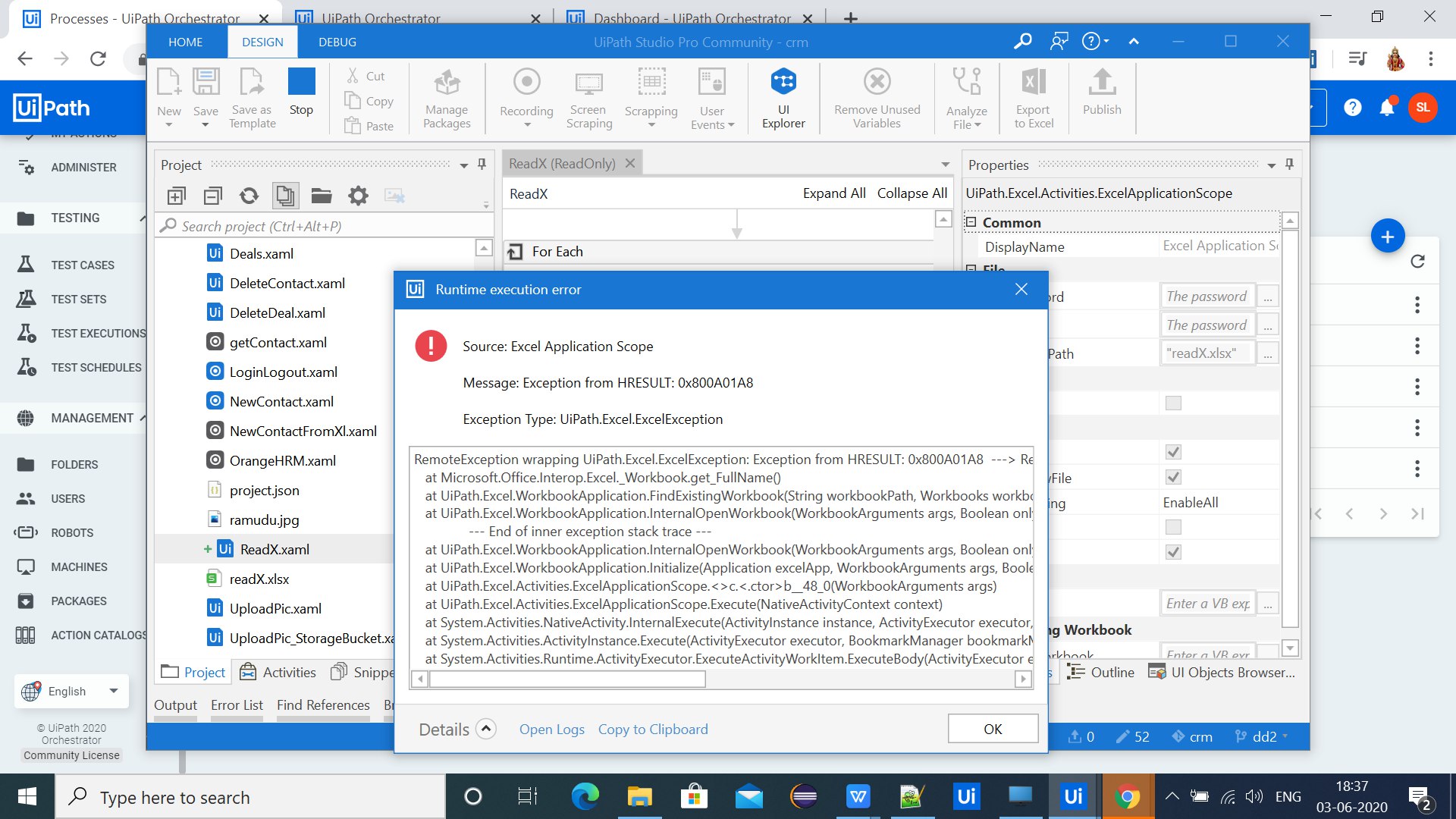The height and width of the screenshot is (819, 1456).
Task: Click Collapse All in designer
Action: (912, 193)
